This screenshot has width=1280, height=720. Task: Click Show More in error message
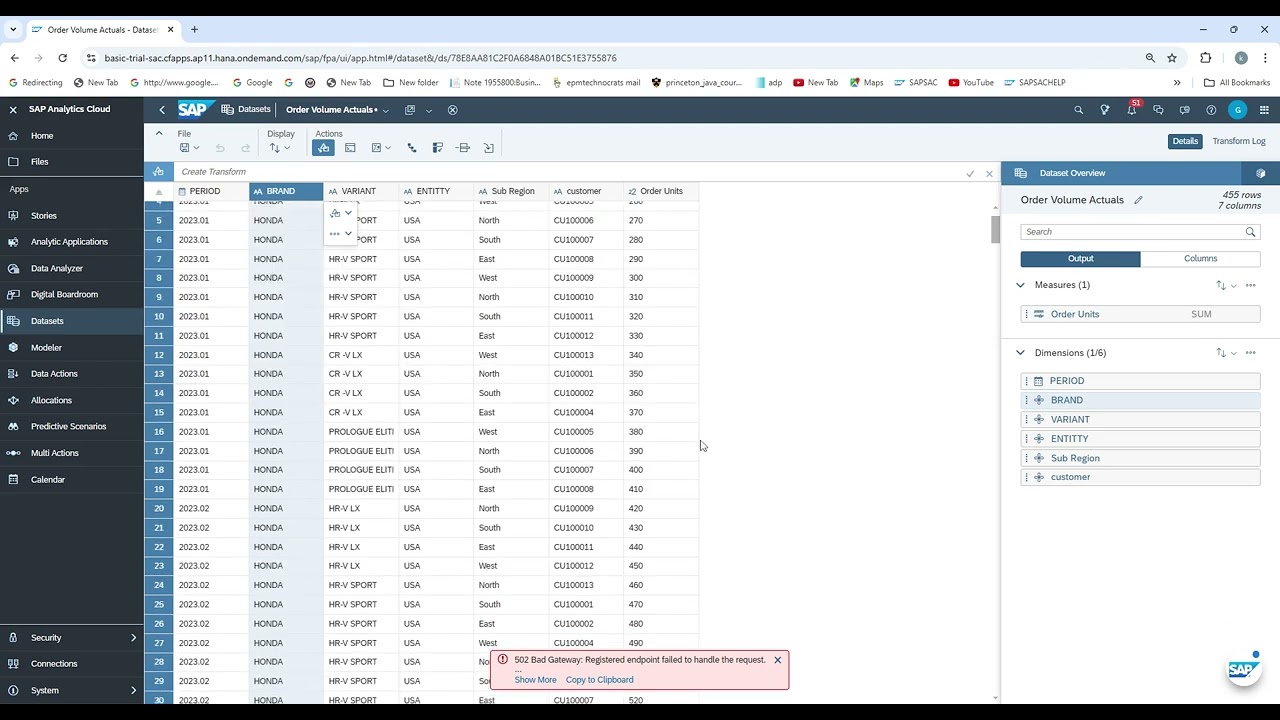(535, 680)
